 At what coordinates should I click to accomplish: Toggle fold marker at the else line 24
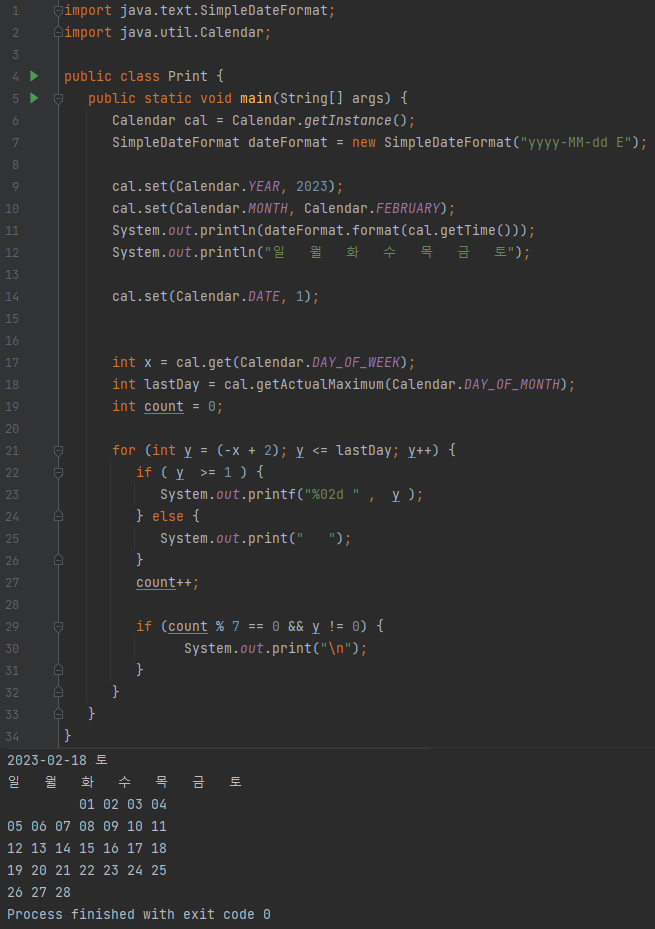(58, 517)
